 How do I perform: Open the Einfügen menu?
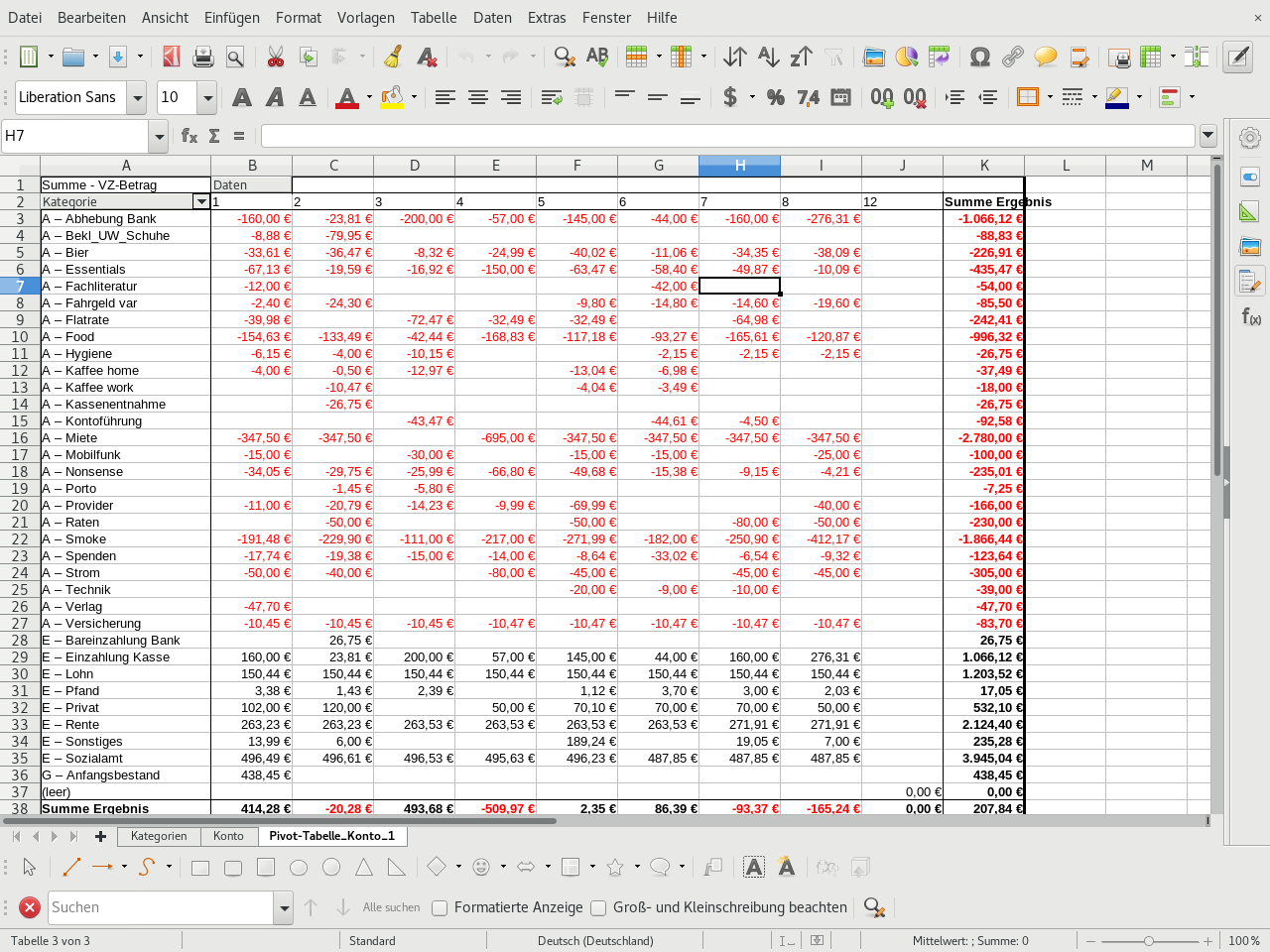[231, 17]
